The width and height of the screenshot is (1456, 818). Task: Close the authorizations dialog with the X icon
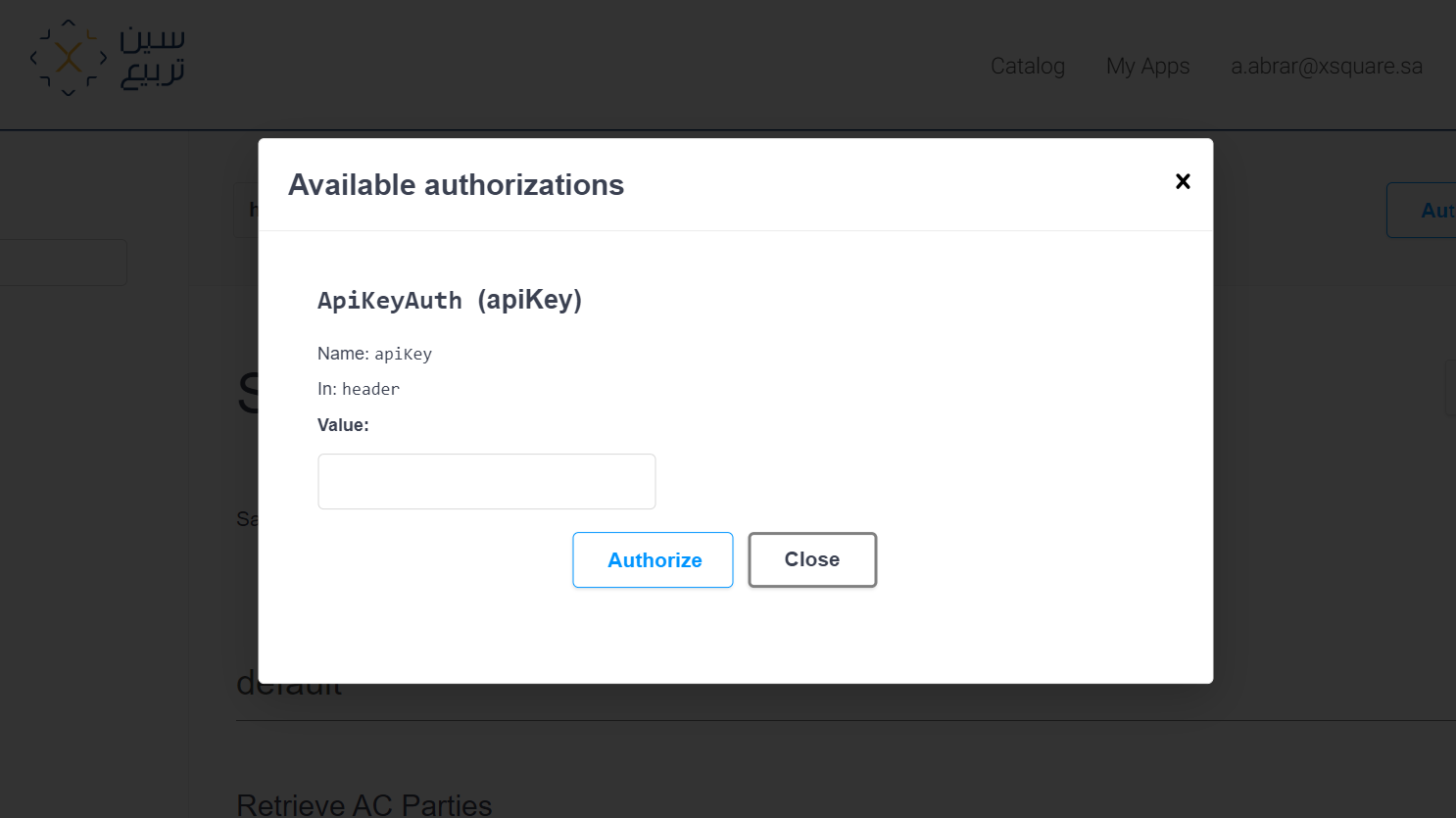(x=1183, y=181)
